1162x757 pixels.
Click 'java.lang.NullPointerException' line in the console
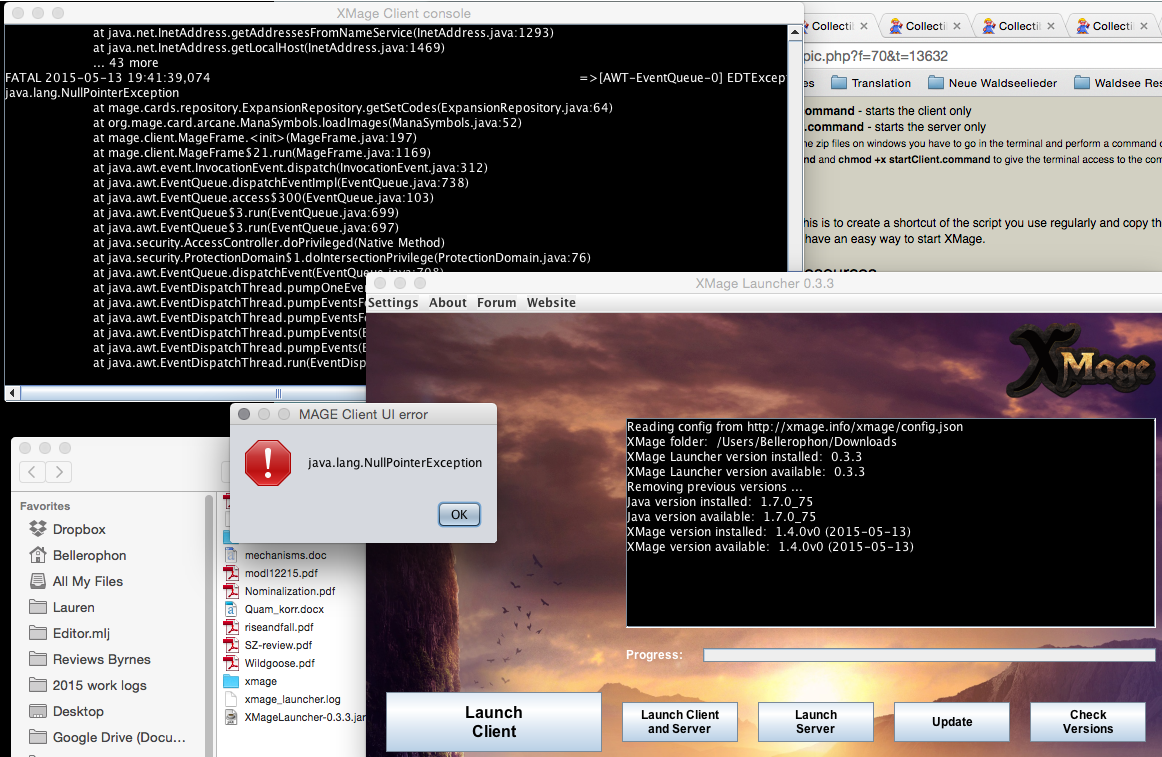[x=92, y=93]
